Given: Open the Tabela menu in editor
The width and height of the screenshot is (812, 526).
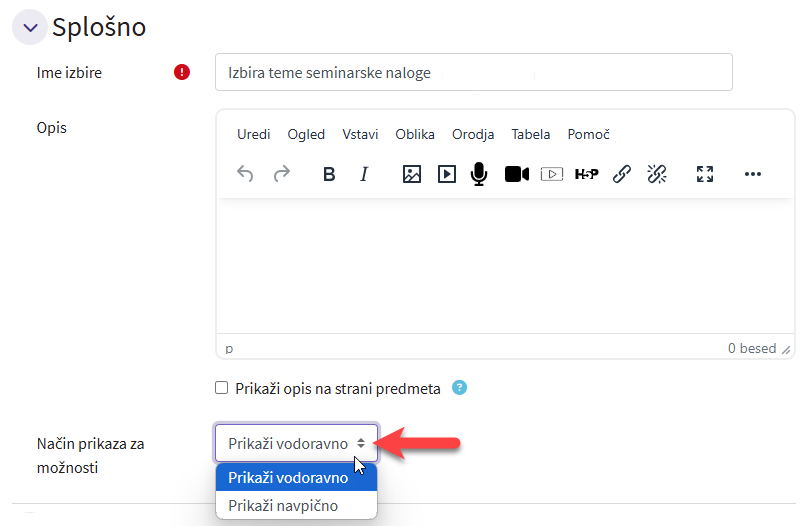Looking at the screenshot, I should [531, 134].
